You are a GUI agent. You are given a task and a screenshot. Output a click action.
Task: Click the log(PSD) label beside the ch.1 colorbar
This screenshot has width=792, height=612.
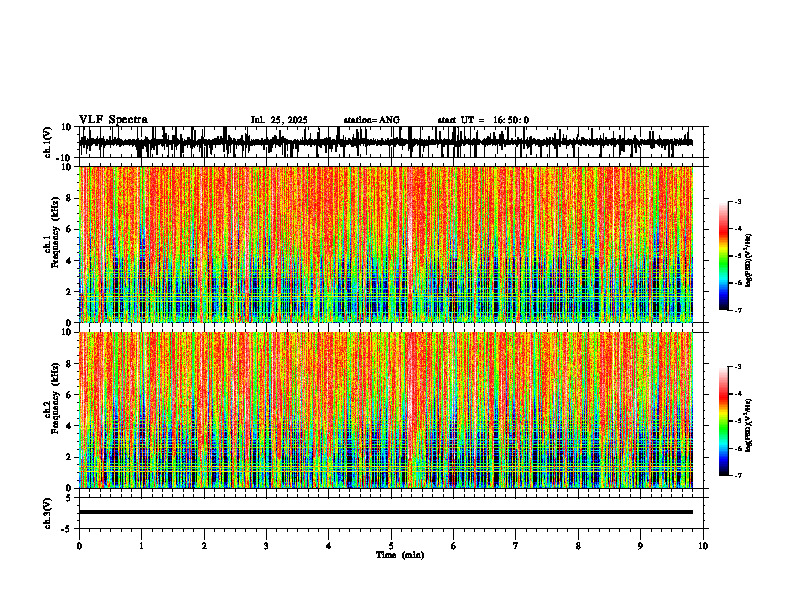[x=749, y=261]
